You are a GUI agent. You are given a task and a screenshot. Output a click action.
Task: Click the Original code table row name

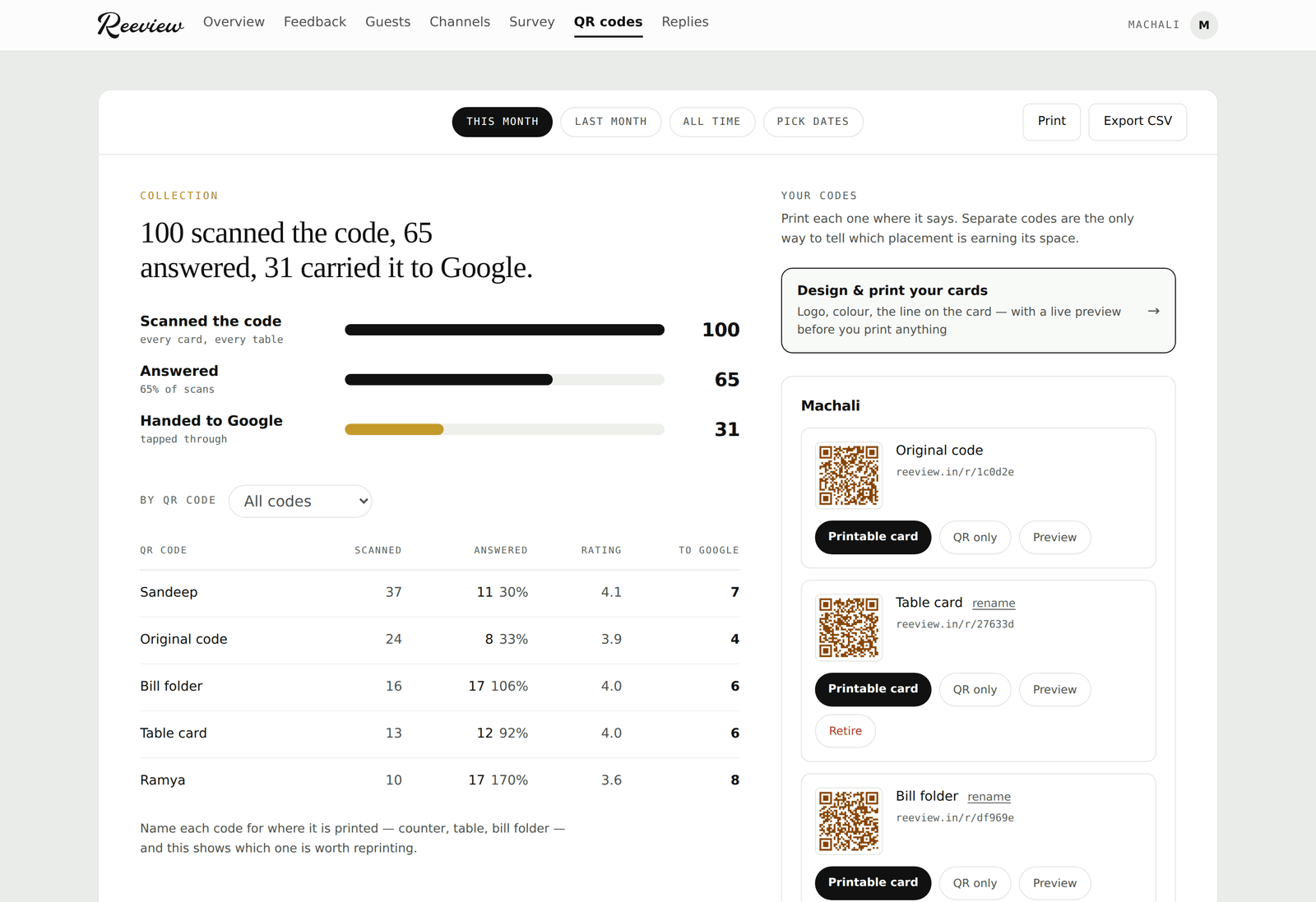183,639
